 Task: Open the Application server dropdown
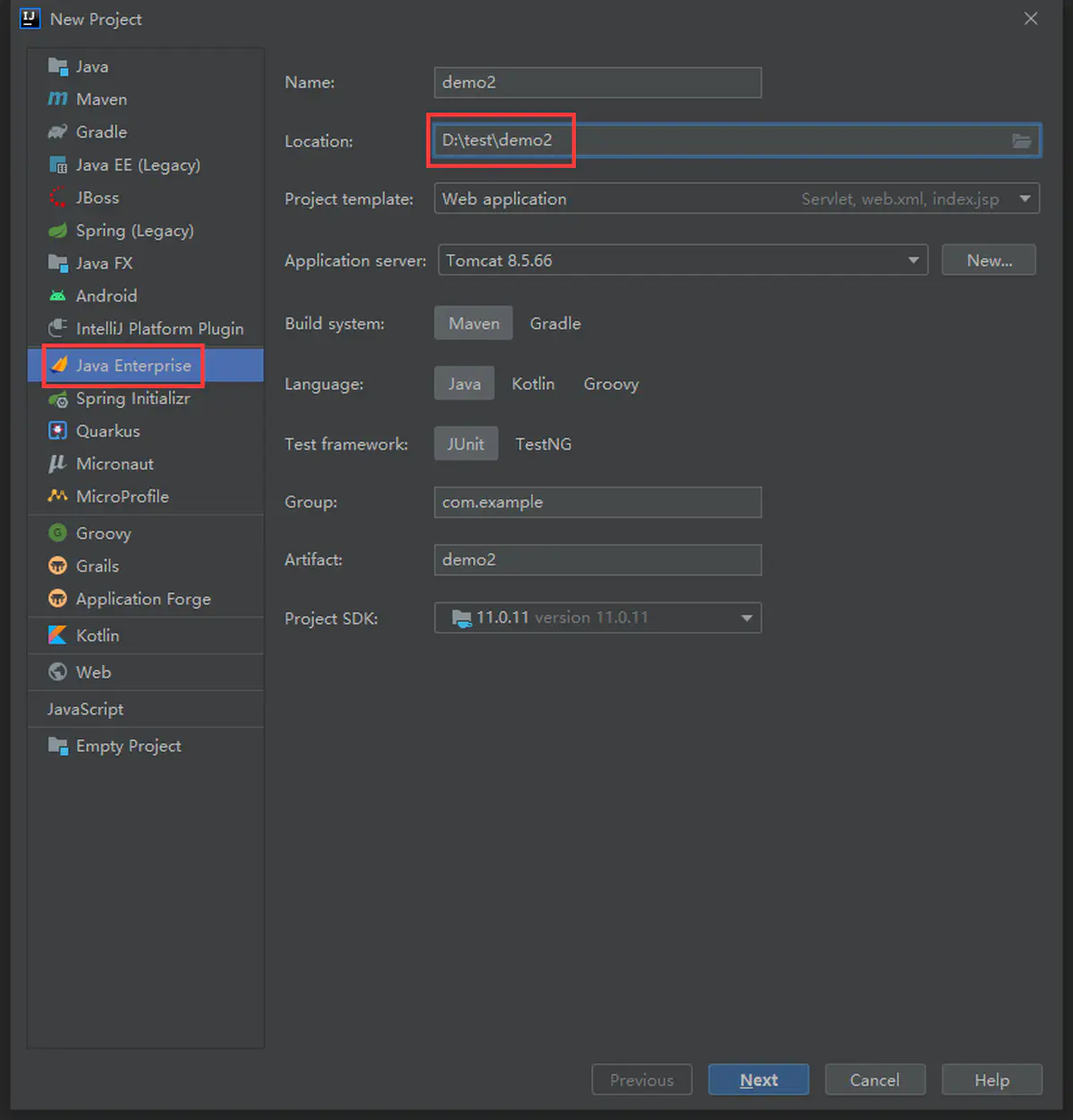coord(683,260)
